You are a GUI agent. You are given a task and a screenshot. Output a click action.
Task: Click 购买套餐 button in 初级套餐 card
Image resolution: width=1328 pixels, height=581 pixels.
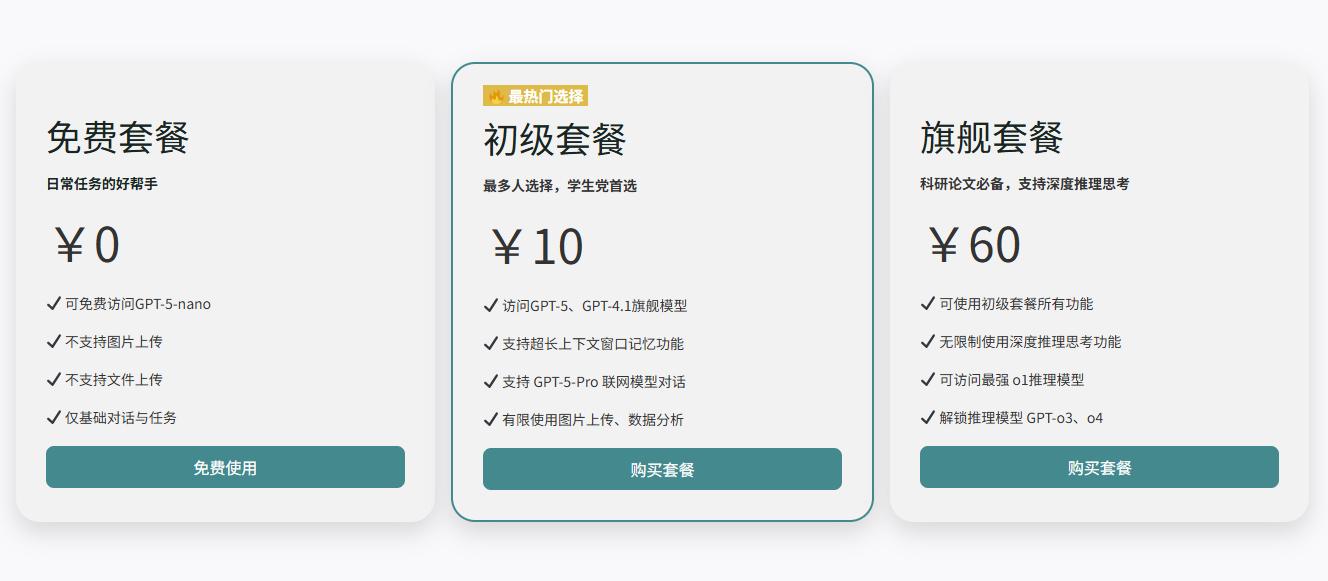tap(662, 469)
